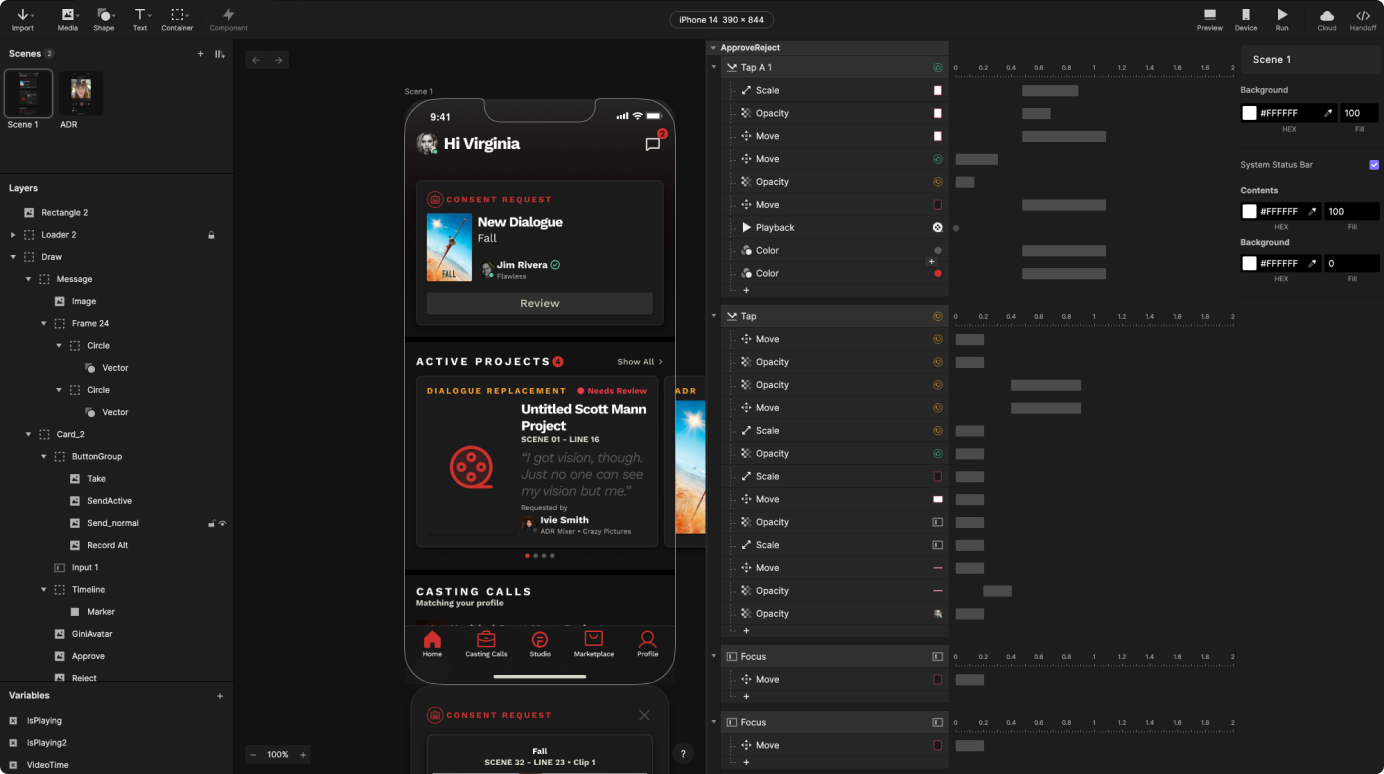Viewport: 1384px width, 774px height.
Task: Open the Import tool in the toolbar
Action: pos(22,19)
